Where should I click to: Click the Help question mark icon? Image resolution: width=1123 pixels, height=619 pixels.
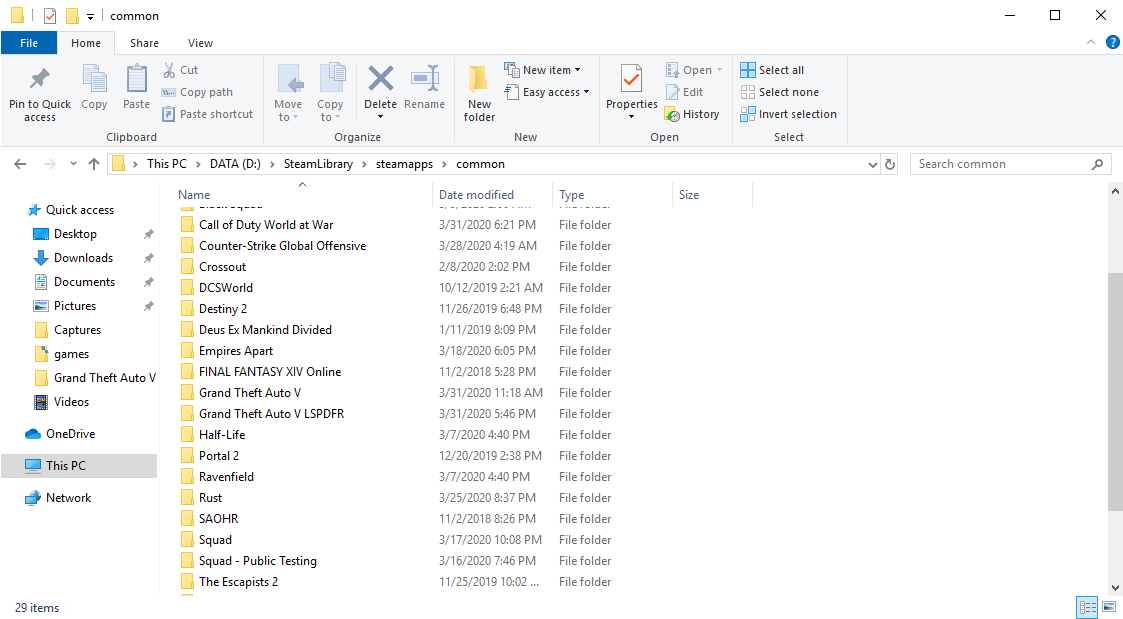click(x=1112, y=43)
